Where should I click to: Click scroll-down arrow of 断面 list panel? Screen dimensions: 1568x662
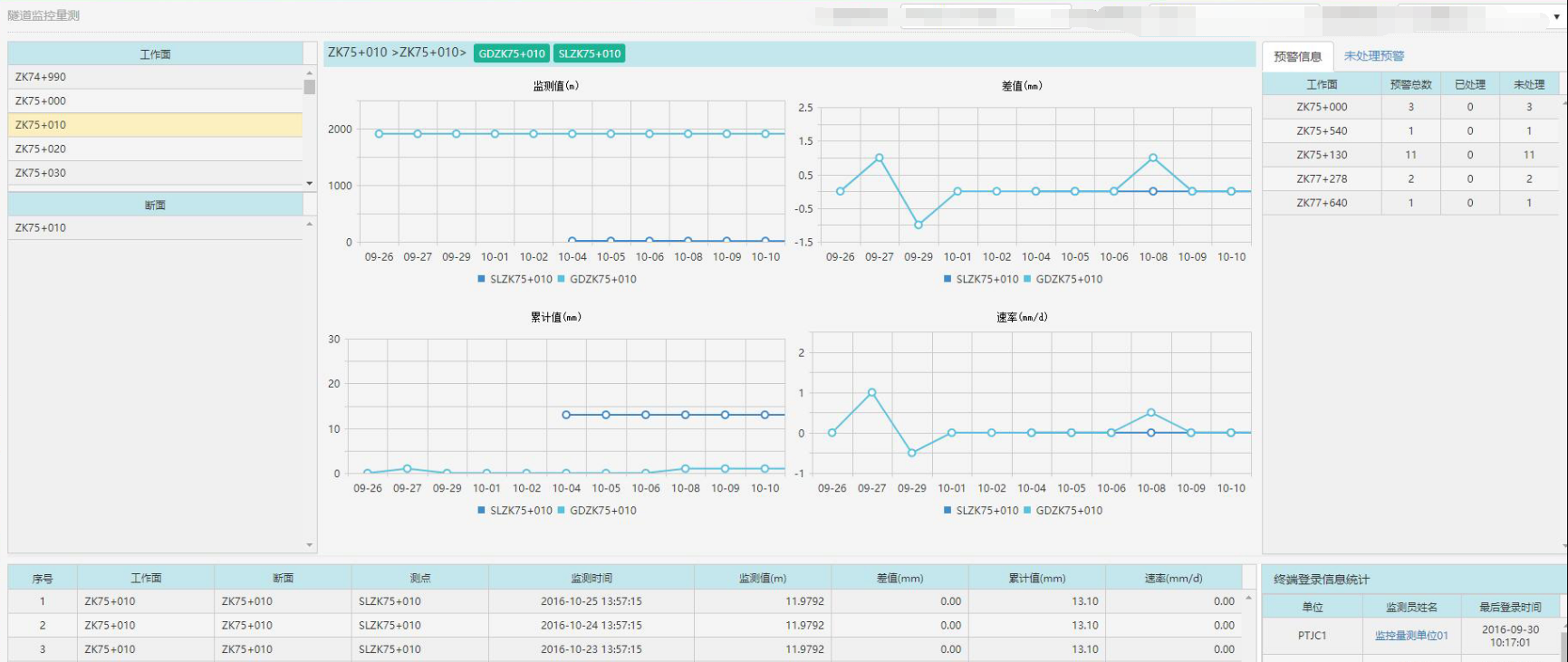tap(310, 545)
